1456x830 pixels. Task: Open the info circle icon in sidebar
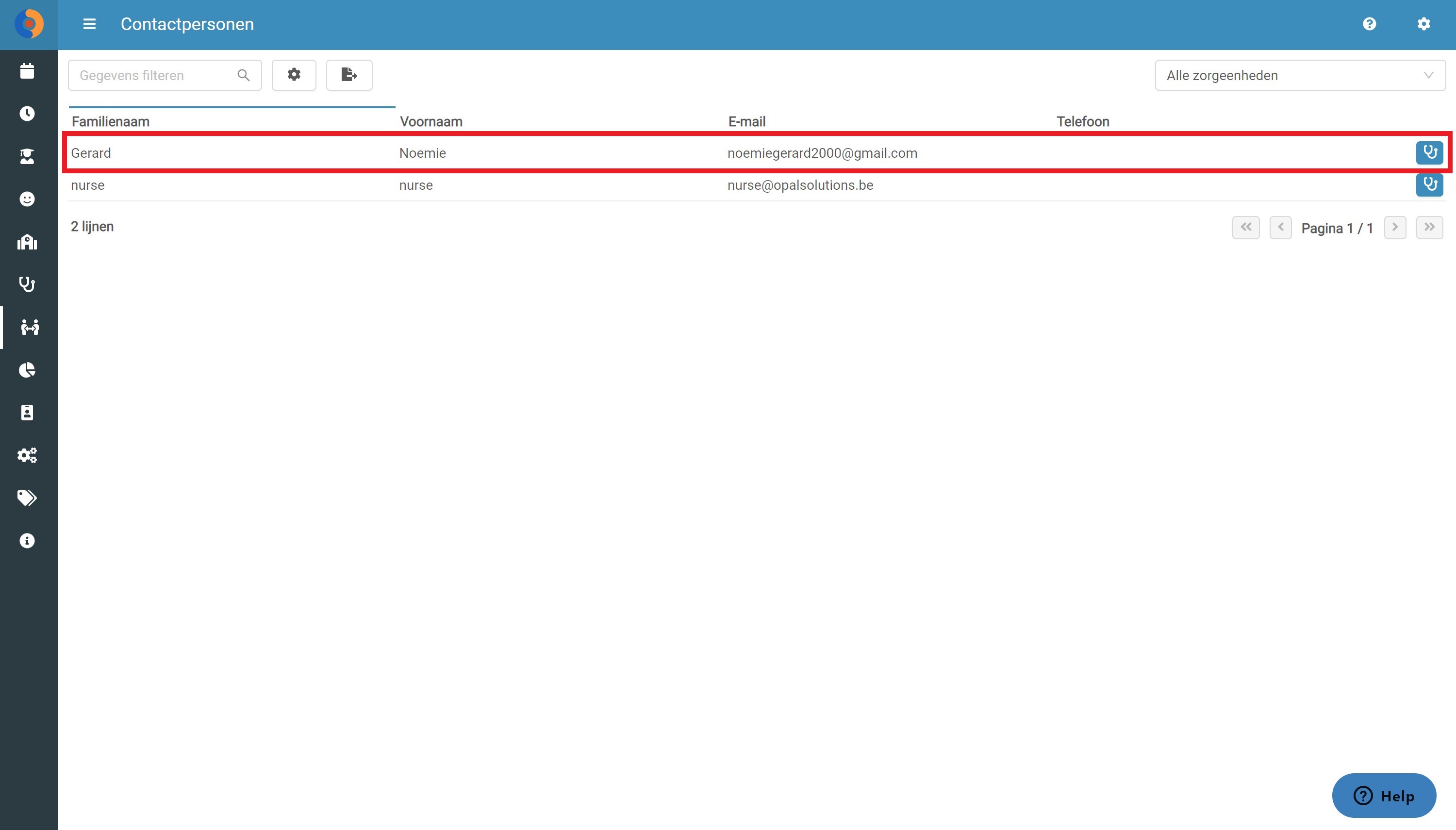[27, 541]
